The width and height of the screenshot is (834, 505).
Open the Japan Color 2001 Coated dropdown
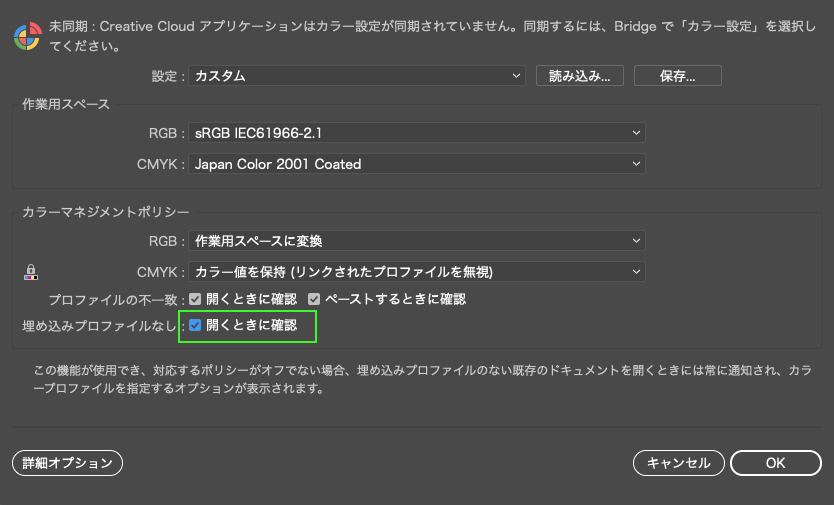(x=417, y=164)
